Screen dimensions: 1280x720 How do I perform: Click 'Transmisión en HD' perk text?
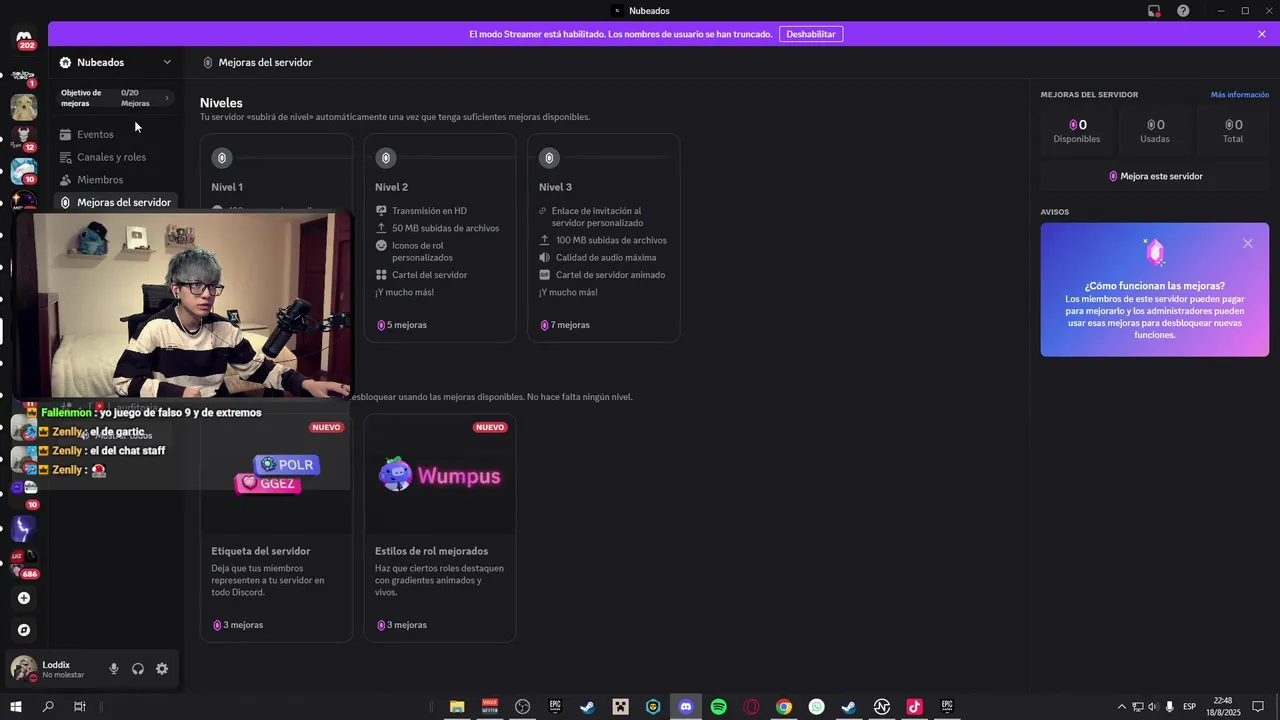(430, 211)
